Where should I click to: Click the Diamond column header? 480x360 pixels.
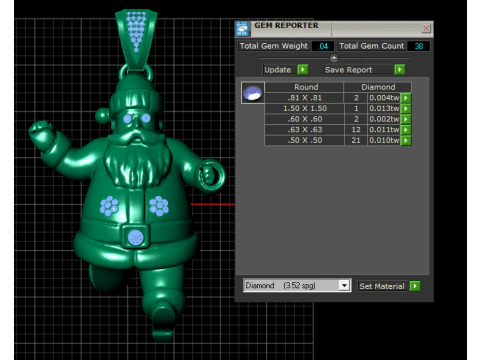(x=378, y=87)
